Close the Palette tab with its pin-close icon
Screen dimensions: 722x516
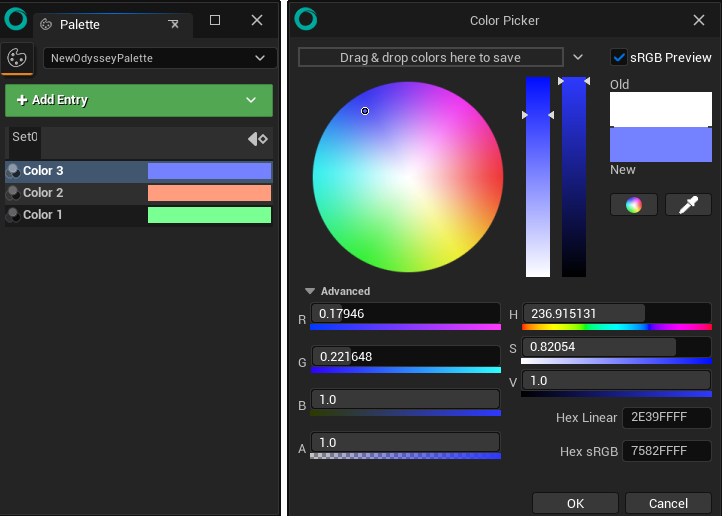[174, 24]
